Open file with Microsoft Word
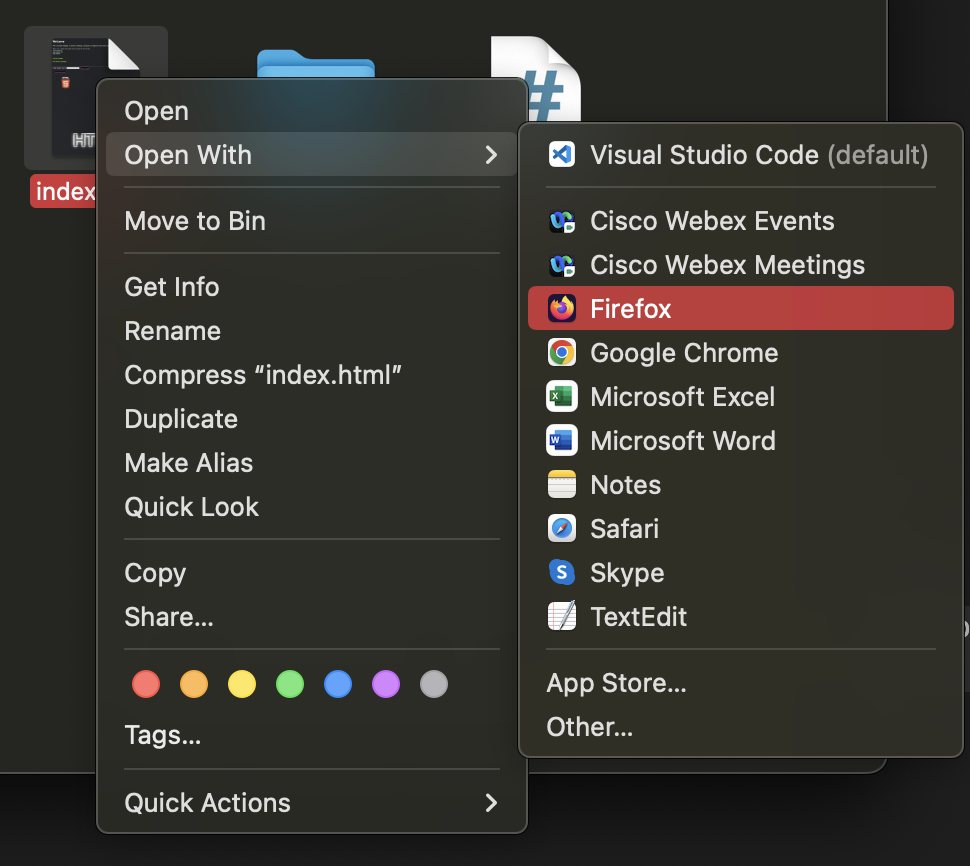This screenshot has width=970, height=866. pos(740,440)
